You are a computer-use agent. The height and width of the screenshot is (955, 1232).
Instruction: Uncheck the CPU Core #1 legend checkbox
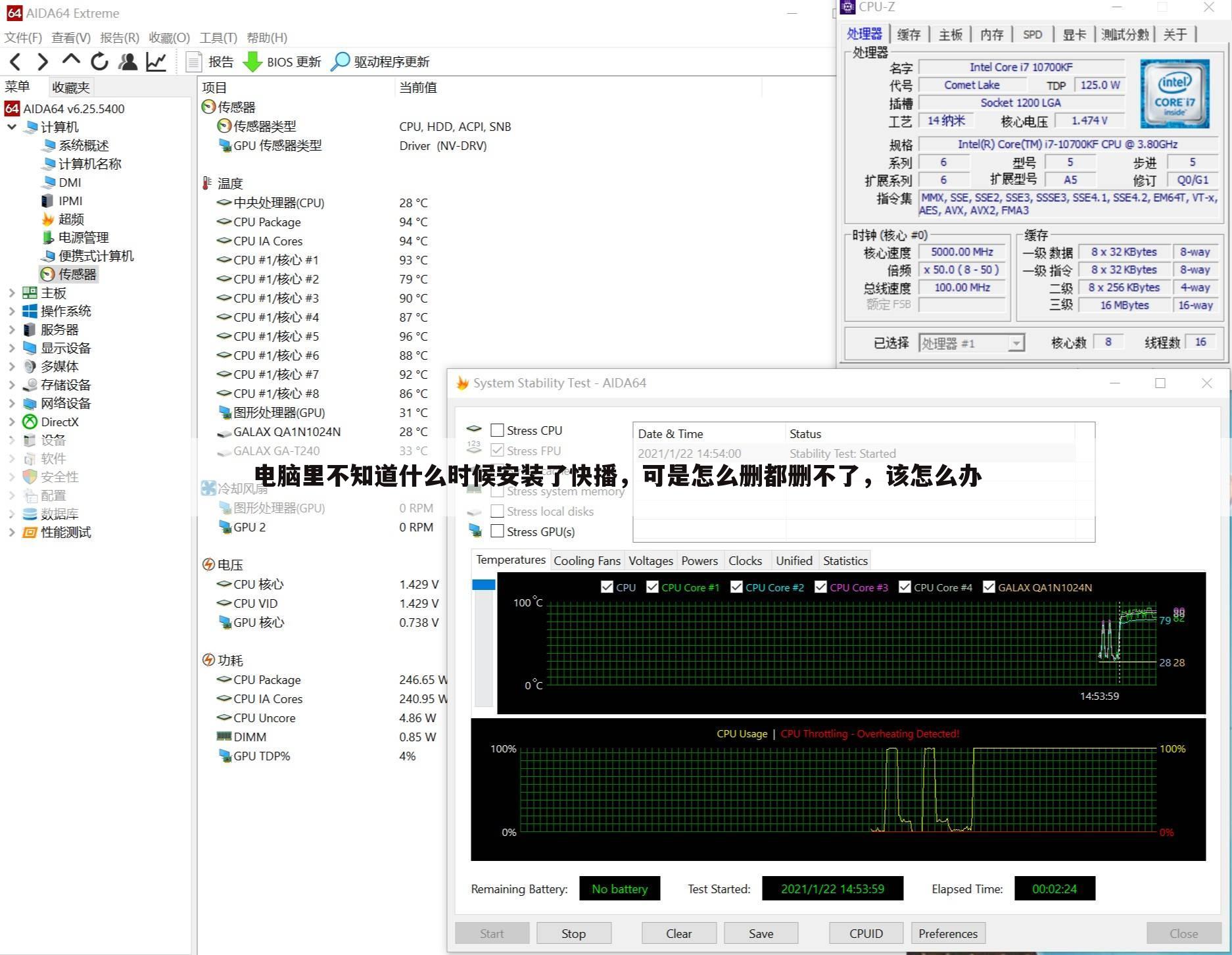click(652, 587)
